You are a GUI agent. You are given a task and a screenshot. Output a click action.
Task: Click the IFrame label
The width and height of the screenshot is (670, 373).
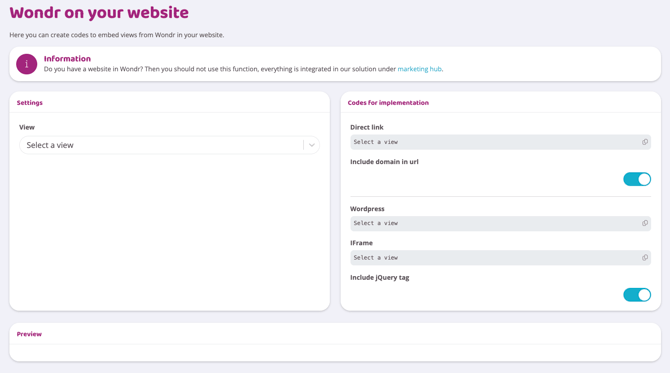coord(361,243)
